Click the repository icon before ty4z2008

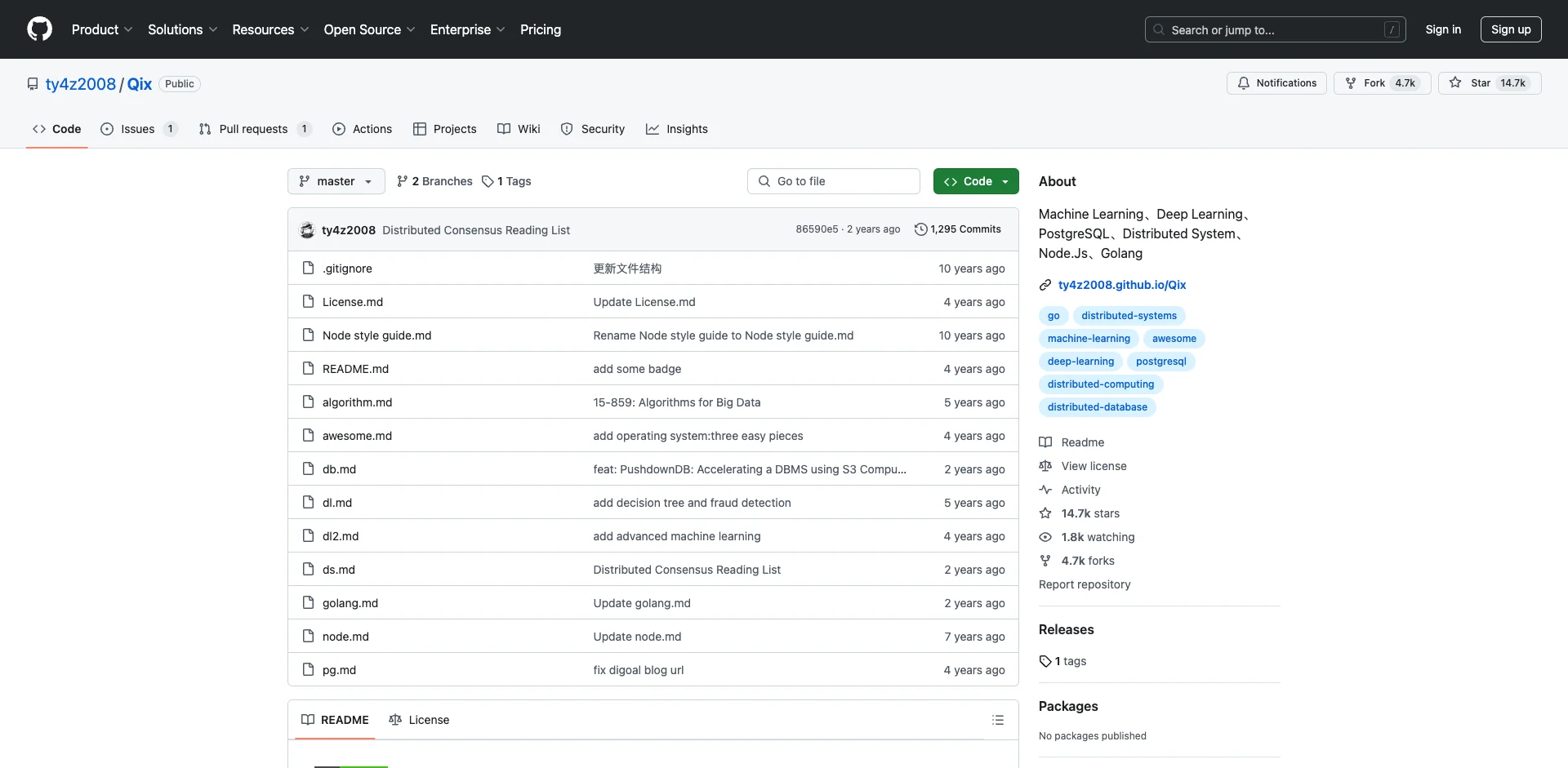[x=33, y=84]
